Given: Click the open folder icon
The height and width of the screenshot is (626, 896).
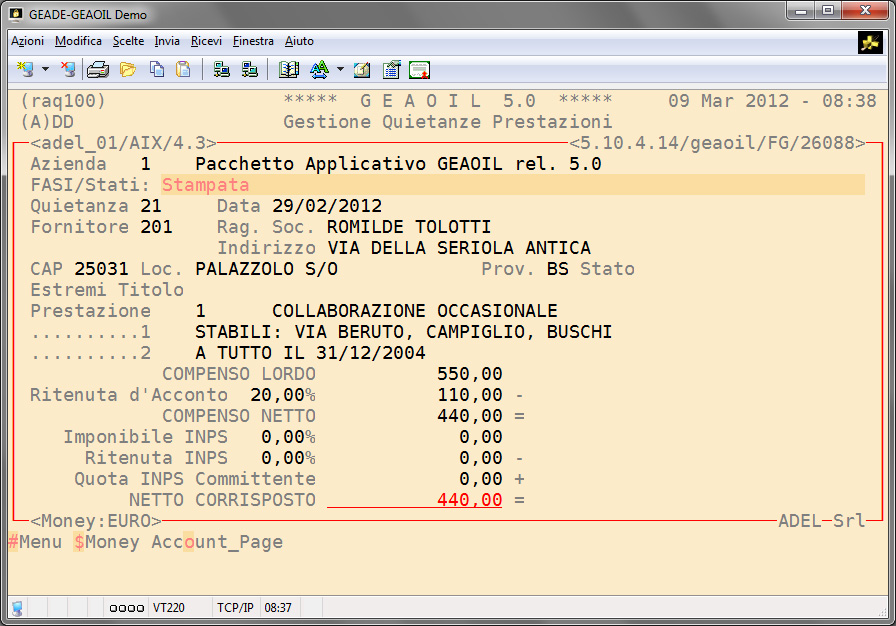Looking at the screenshot, I should 127,70.
